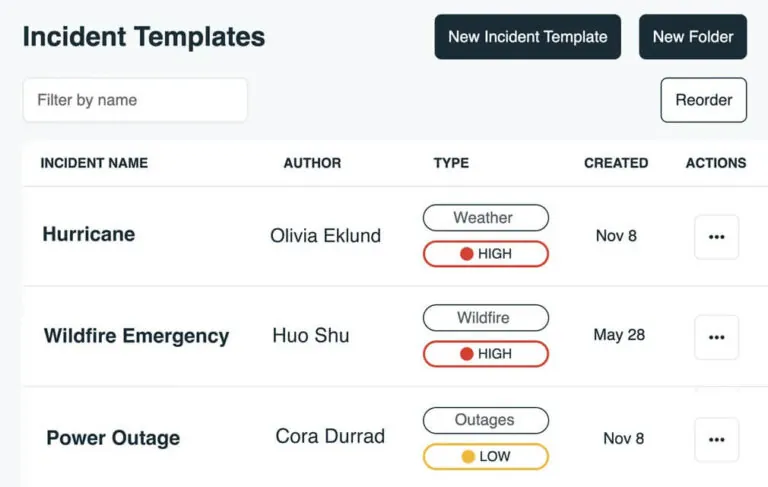Viewport: 768px width, 487px height.
Task: Sort by the Type column header
Action: coord(451,163)
